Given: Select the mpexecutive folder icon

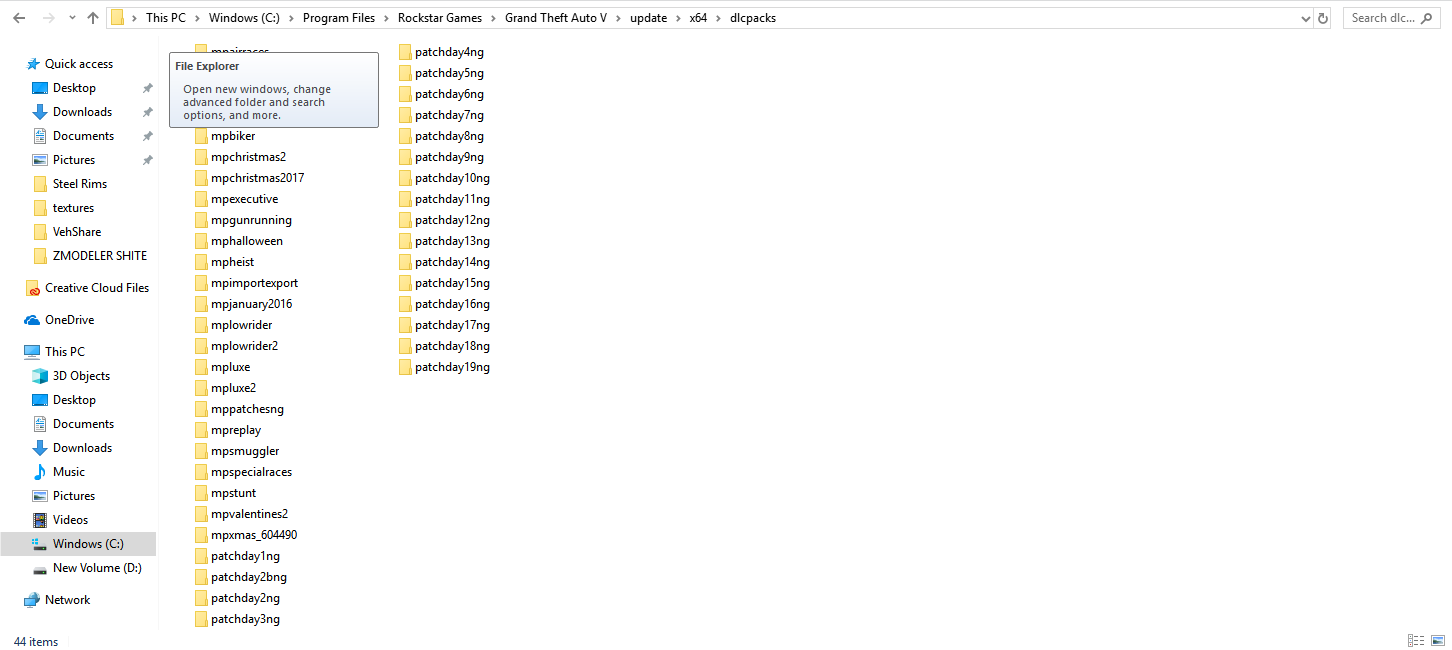Looking at the screenshot, I should coord(201,199).
